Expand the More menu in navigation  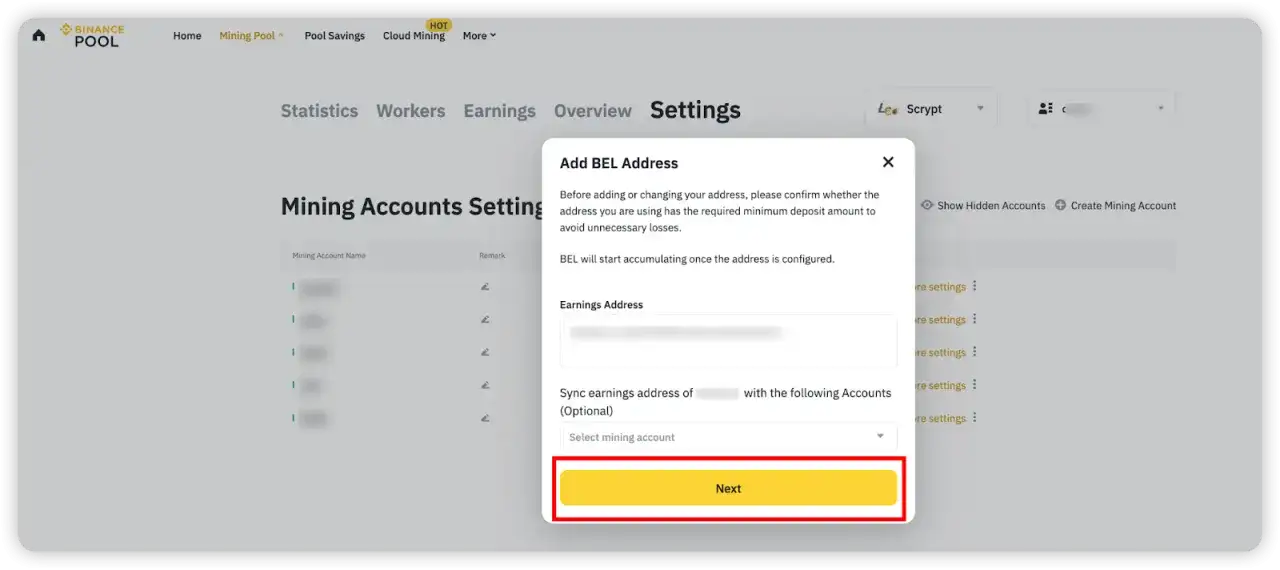tap(479, 36)
